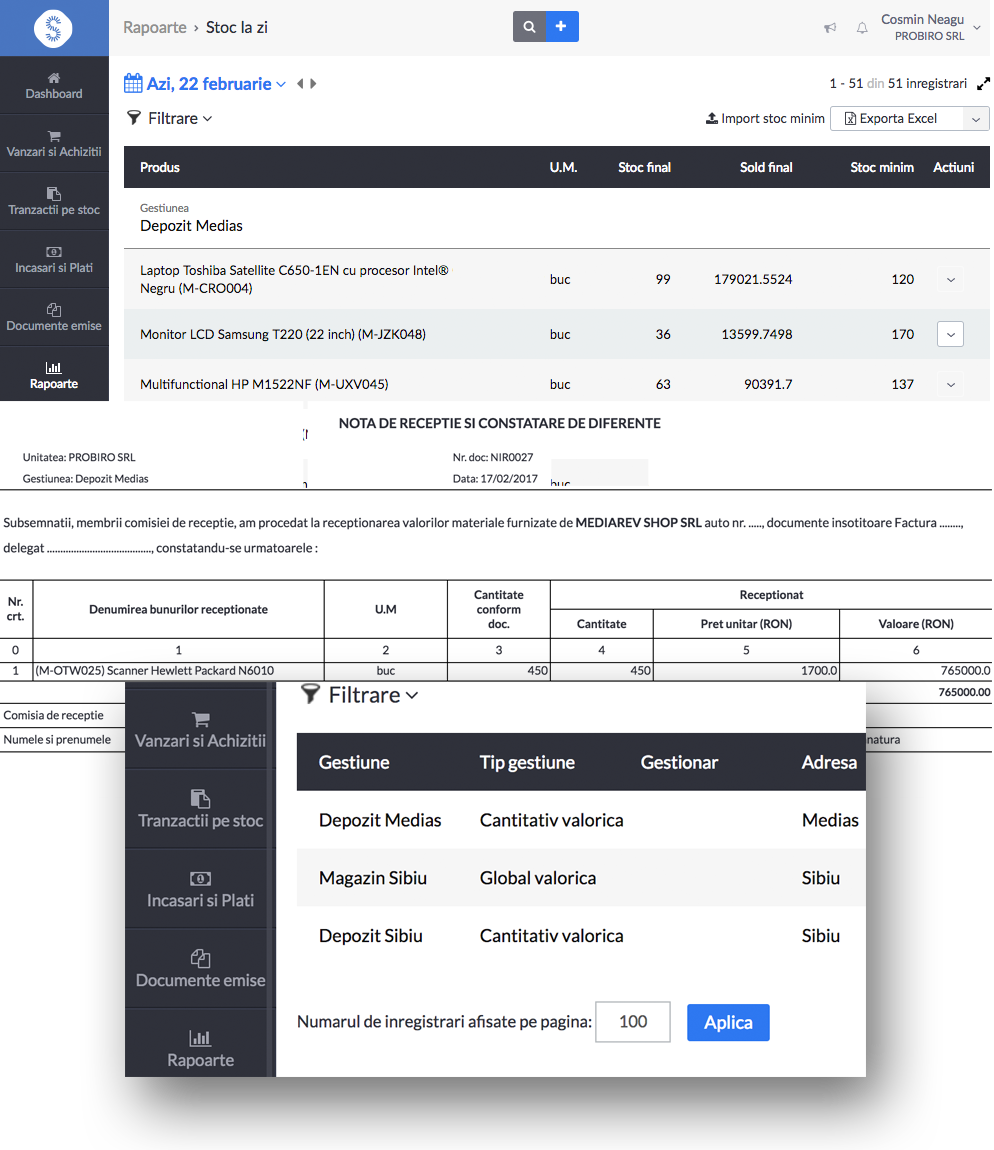Open Dashboard from the Stoc la zi sidebar
The width and height of the screenshot is (994, 1150).
click(54, 86)
